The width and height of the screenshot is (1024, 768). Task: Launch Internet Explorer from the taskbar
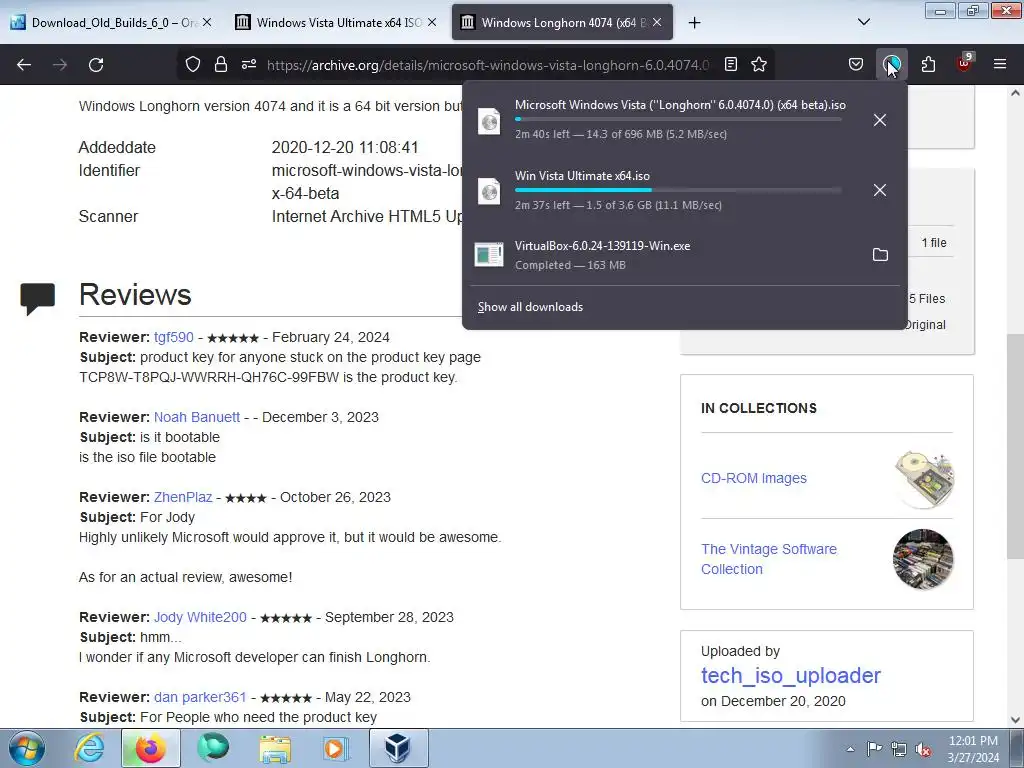[x=89, y=748]
